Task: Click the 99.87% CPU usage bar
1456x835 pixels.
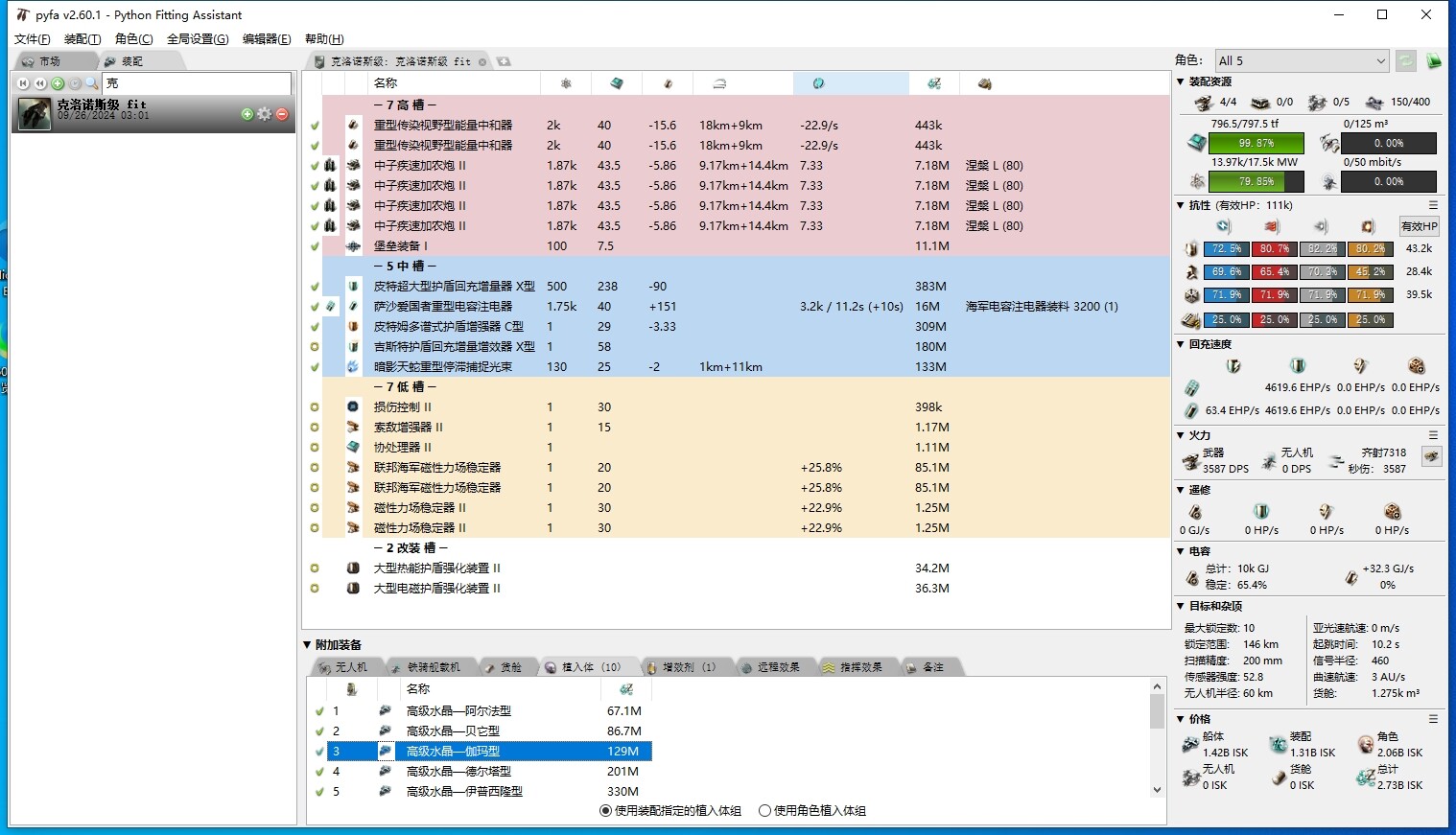Action: (x=1256, y=144)
